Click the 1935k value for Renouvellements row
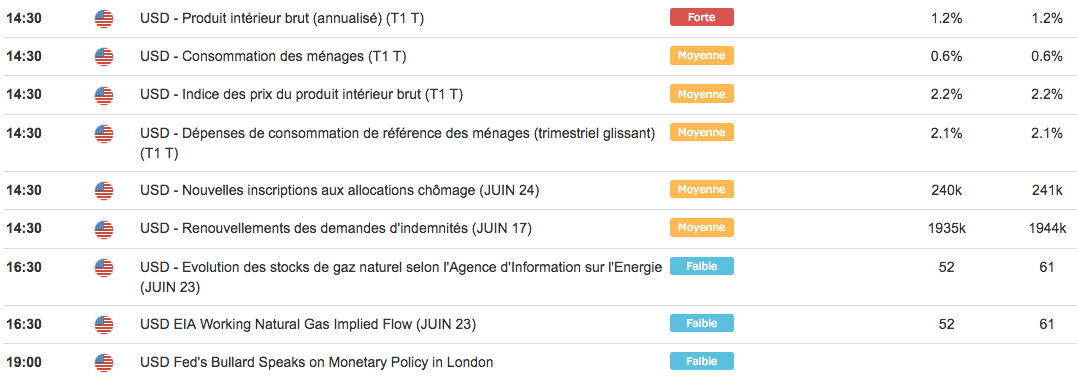Screen dimensions: 1077x384 [946, 229]
